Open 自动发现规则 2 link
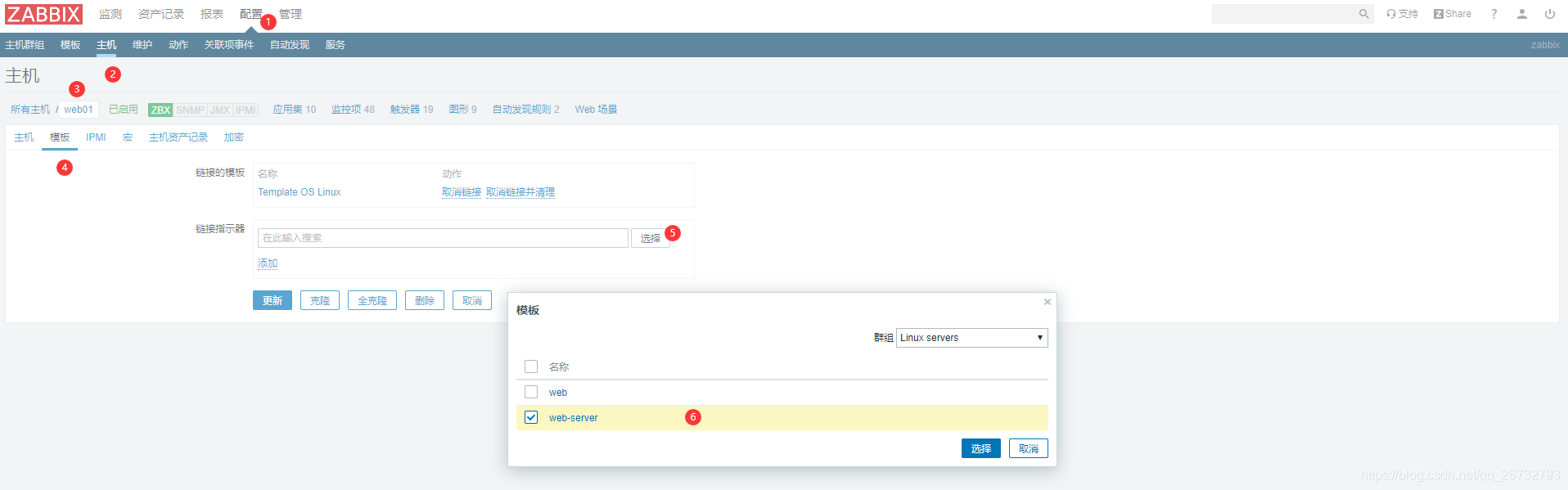Image resolution: width=1568 pixels, height=490 pixels. (x=525, y=110)
